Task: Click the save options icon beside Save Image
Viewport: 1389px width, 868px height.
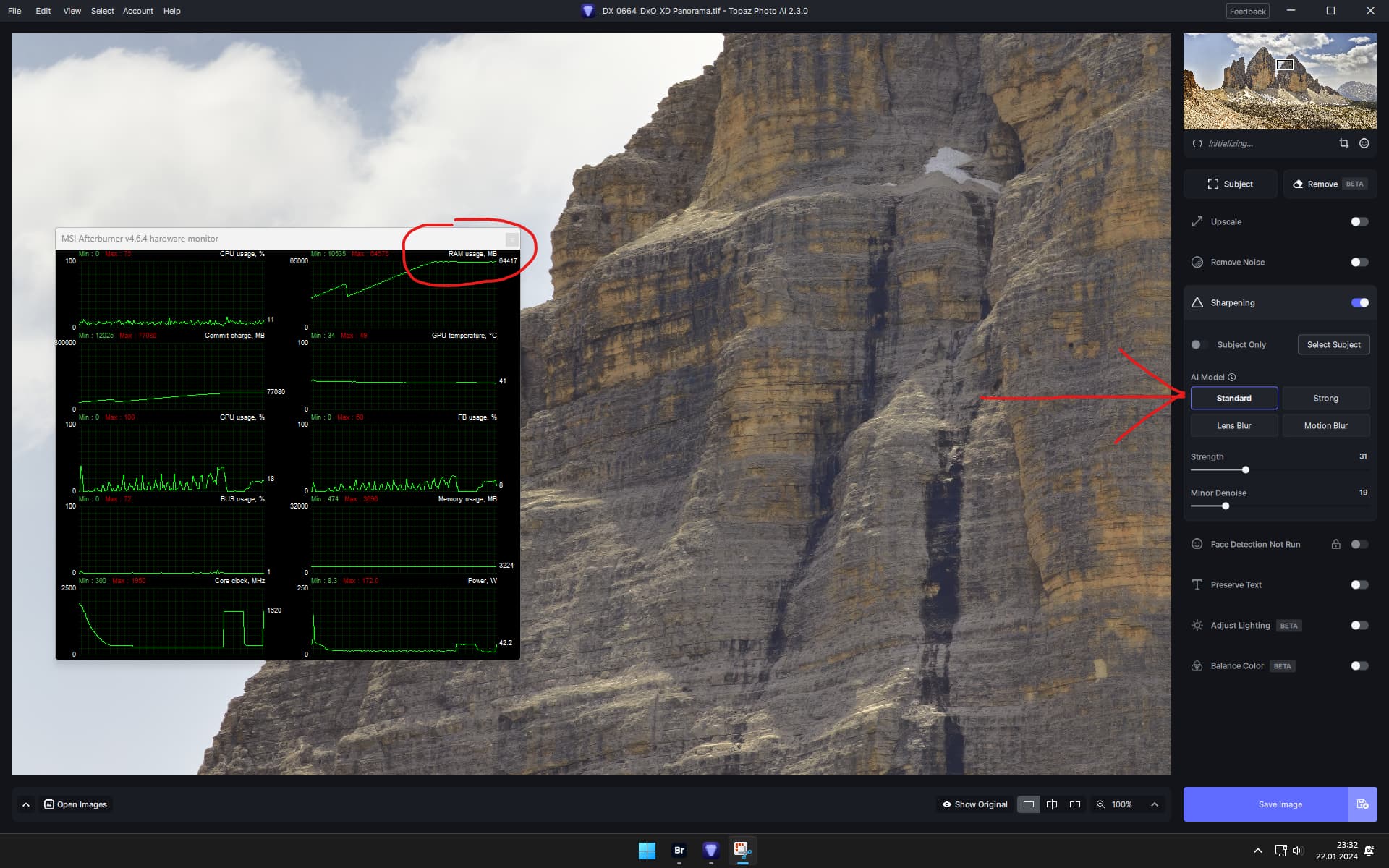Action: pyautogui.click(x=1362, y=804)
